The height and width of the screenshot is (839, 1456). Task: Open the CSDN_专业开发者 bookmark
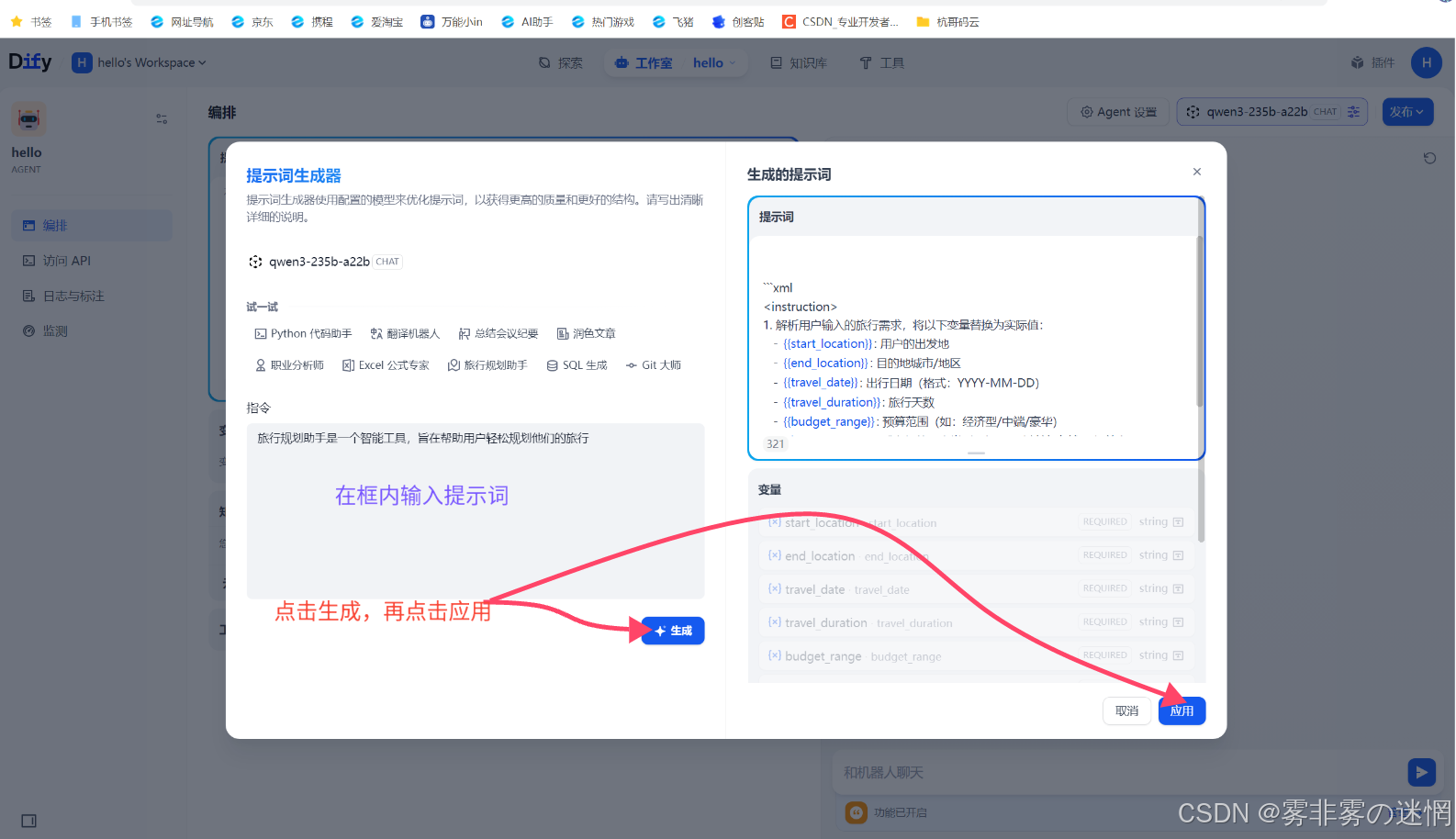(x=841, y=21)
